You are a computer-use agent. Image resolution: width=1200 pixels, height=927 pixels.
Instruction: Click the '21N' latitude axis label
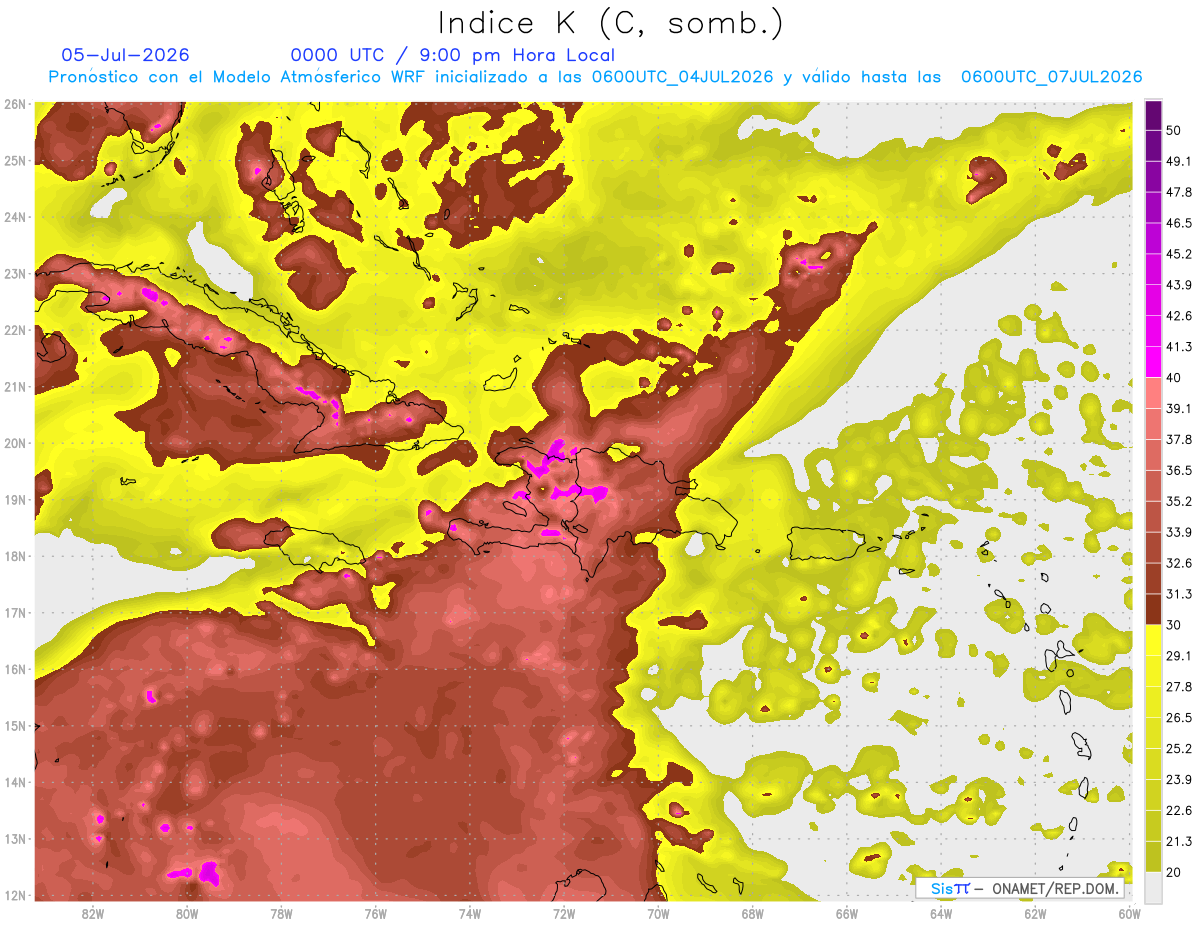point(14,387)
